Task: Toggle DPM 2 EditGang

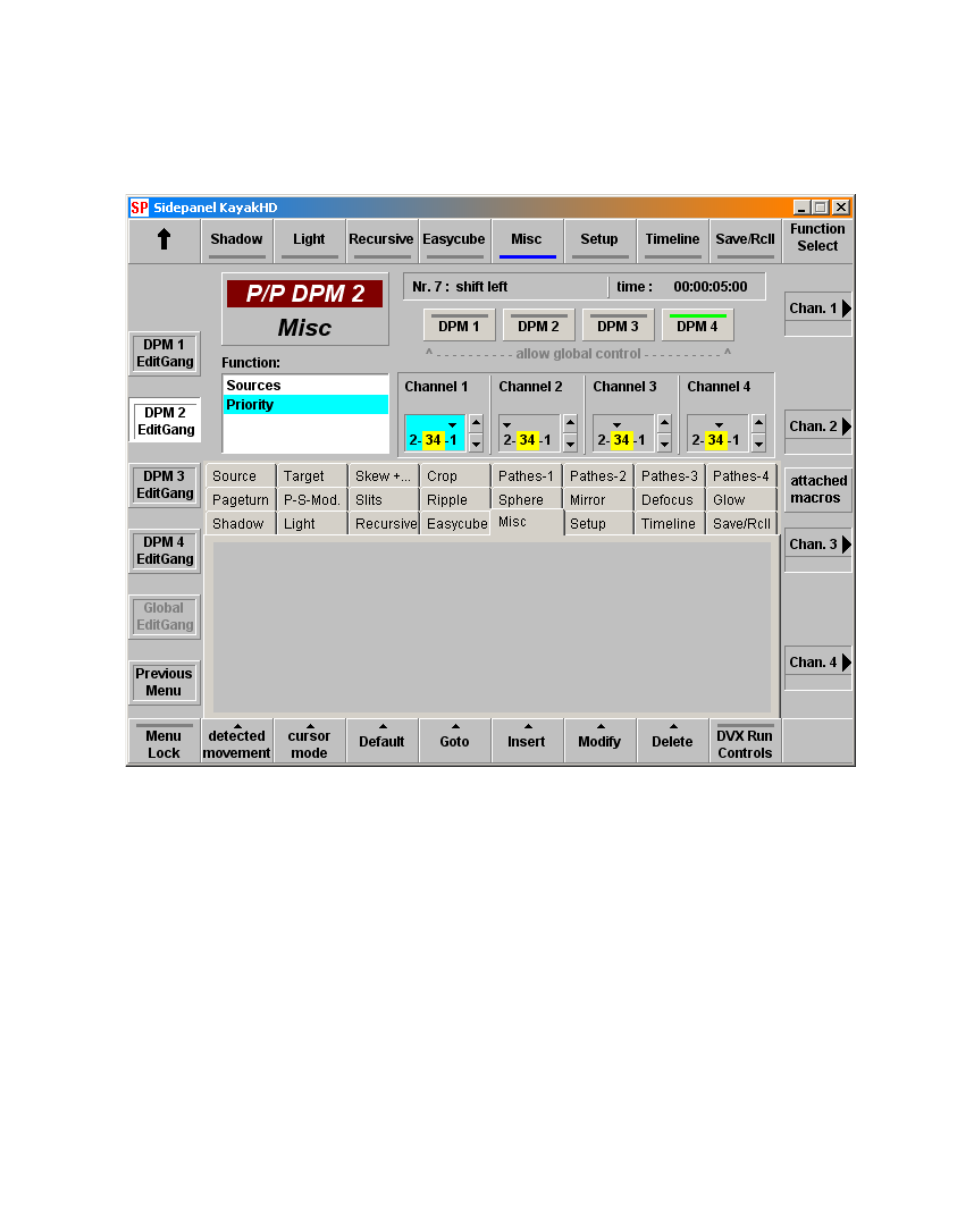Action: click(165, 420)
